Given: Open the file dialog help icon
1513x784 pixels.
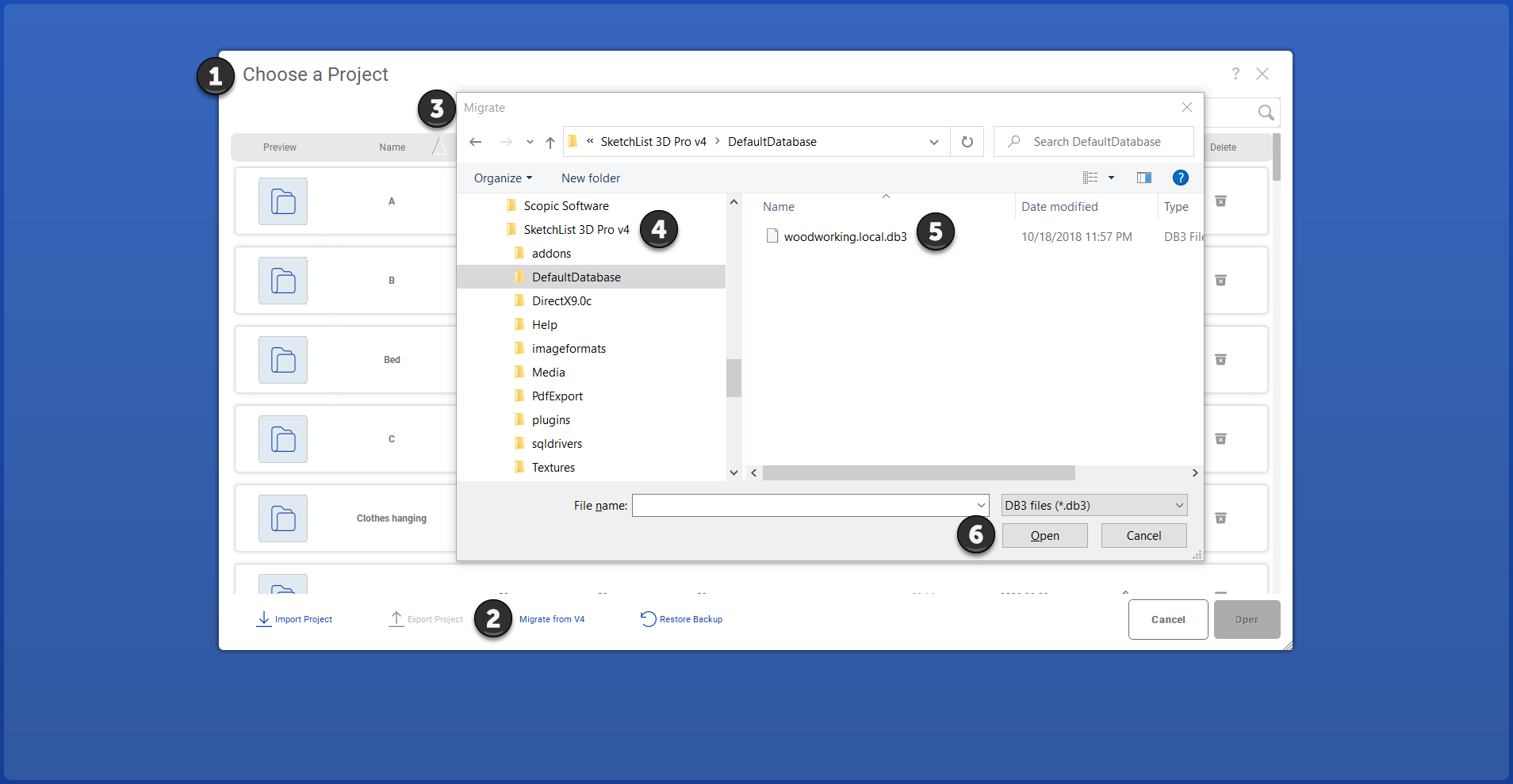Looking at the screenshot, I should 1180,178.
